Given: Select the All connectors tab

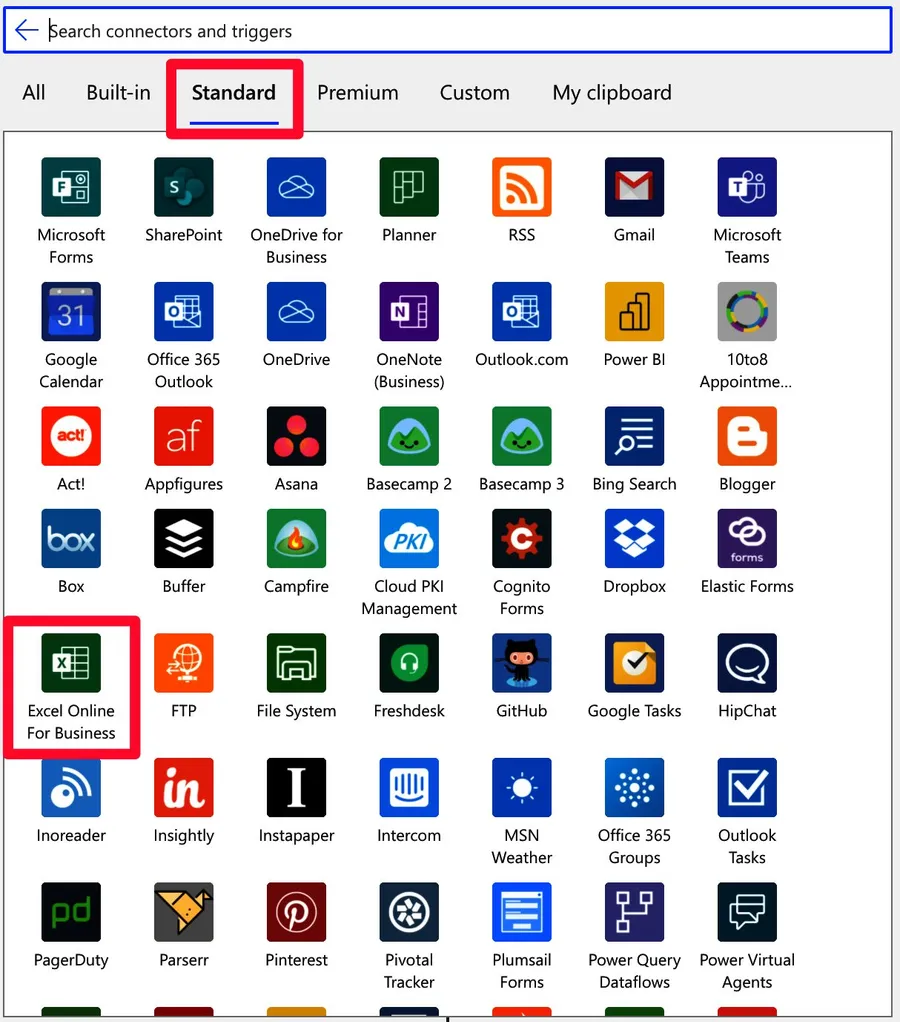Looking at the screenshot, I should pyautogui.click(x=33, y=92).
